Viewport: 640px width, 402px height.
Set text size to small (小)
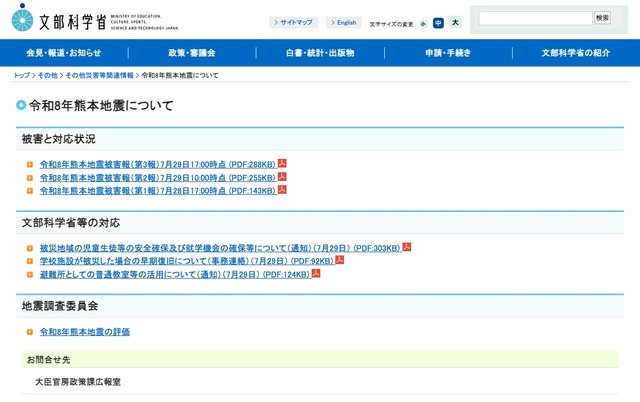(423, 24)
